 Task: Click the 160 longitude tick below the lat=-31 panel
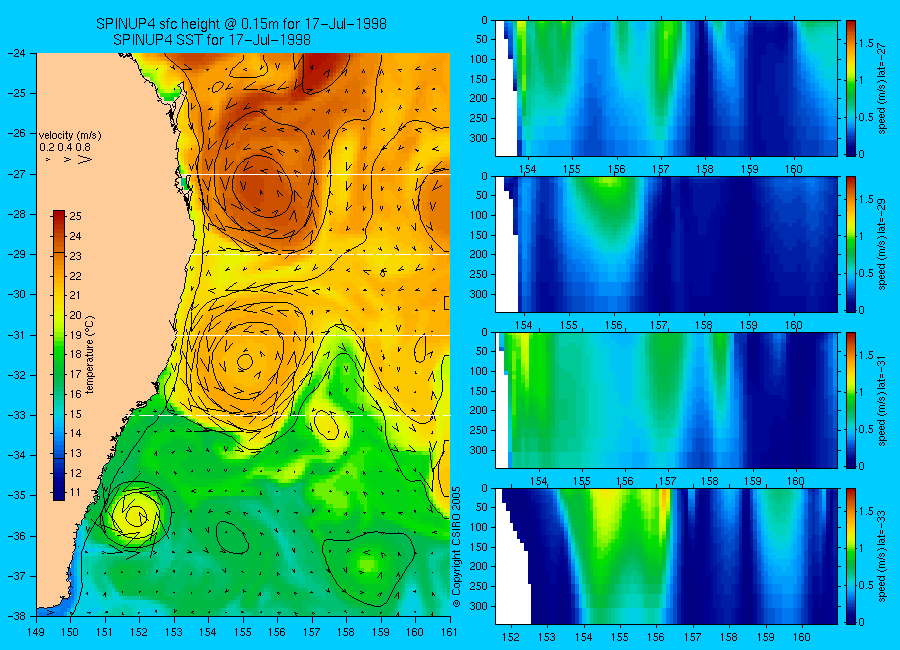pos(796,481)
